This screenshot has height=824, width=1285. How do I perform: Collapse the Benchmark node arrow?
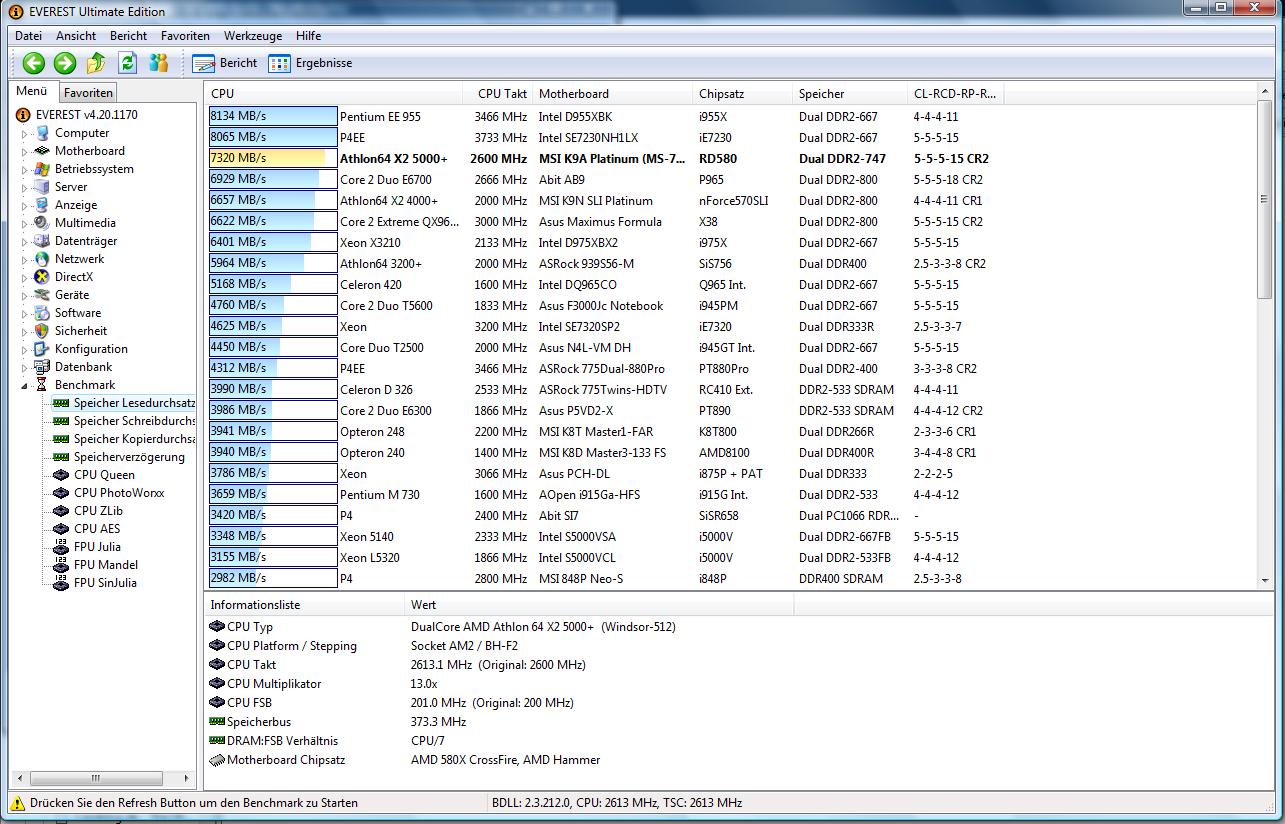coord(27,386)
